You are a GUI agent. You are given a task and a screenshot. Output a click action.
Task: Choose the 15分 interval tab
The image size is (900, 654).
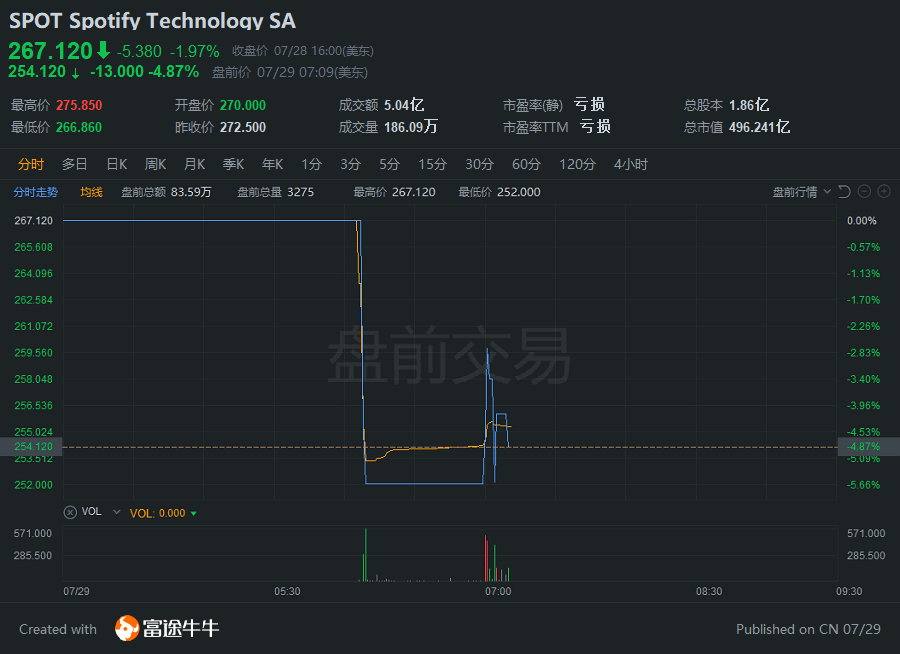pos(432,164)
